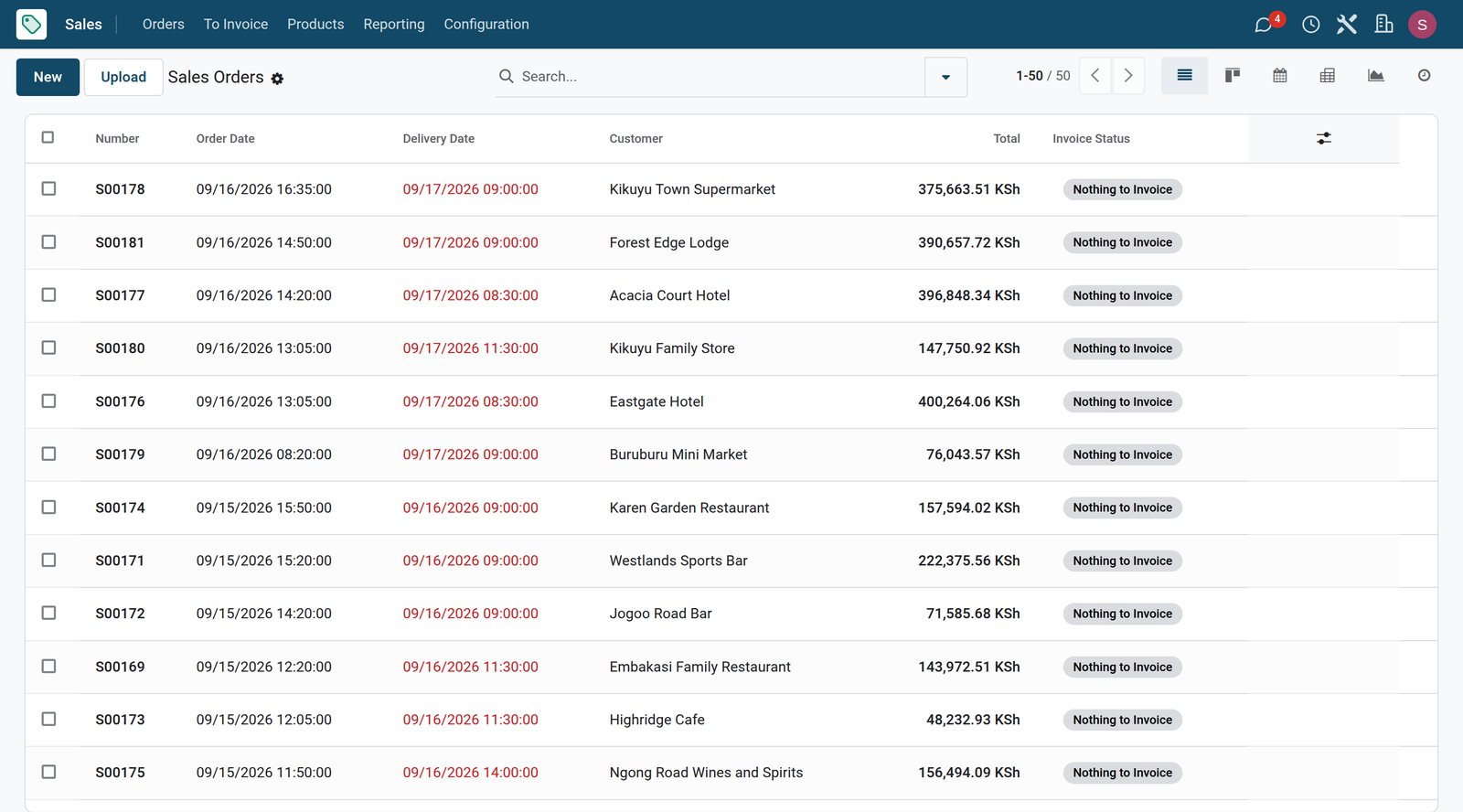Open the To Invoice menu

(x=236, y=25)
